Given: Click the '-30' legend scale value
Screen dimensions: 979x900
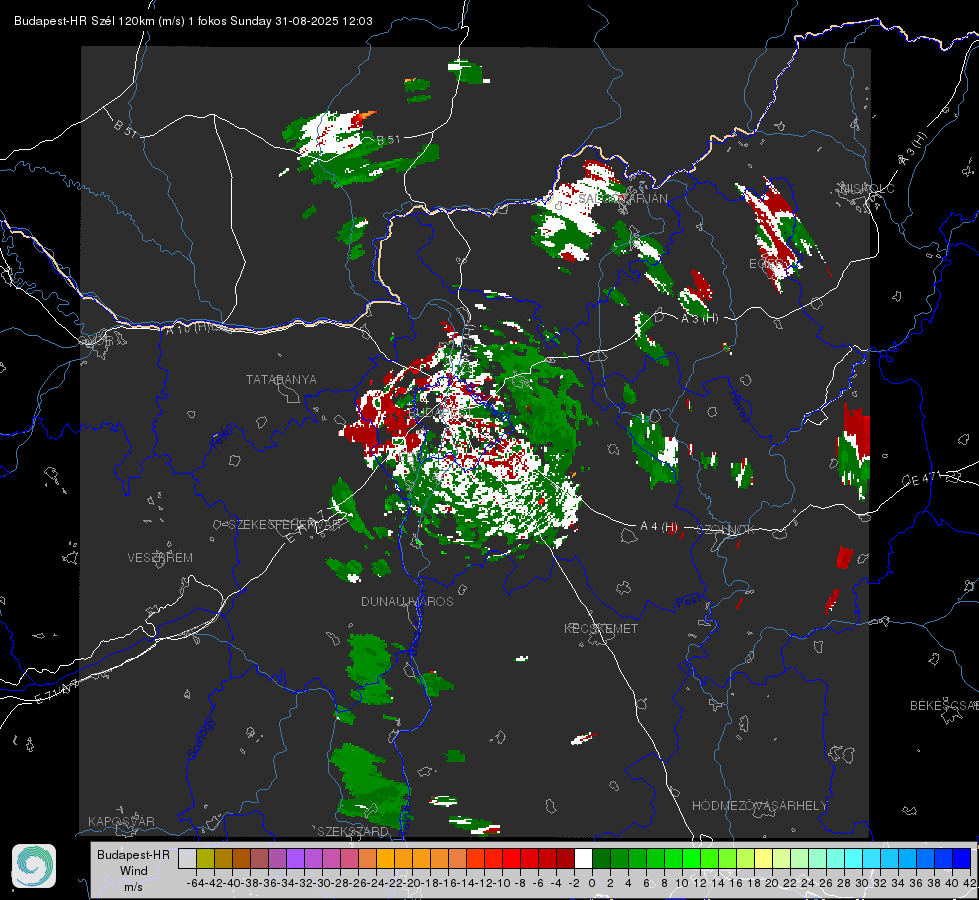Looking at the screenshot, I should (x=322, y=883).
